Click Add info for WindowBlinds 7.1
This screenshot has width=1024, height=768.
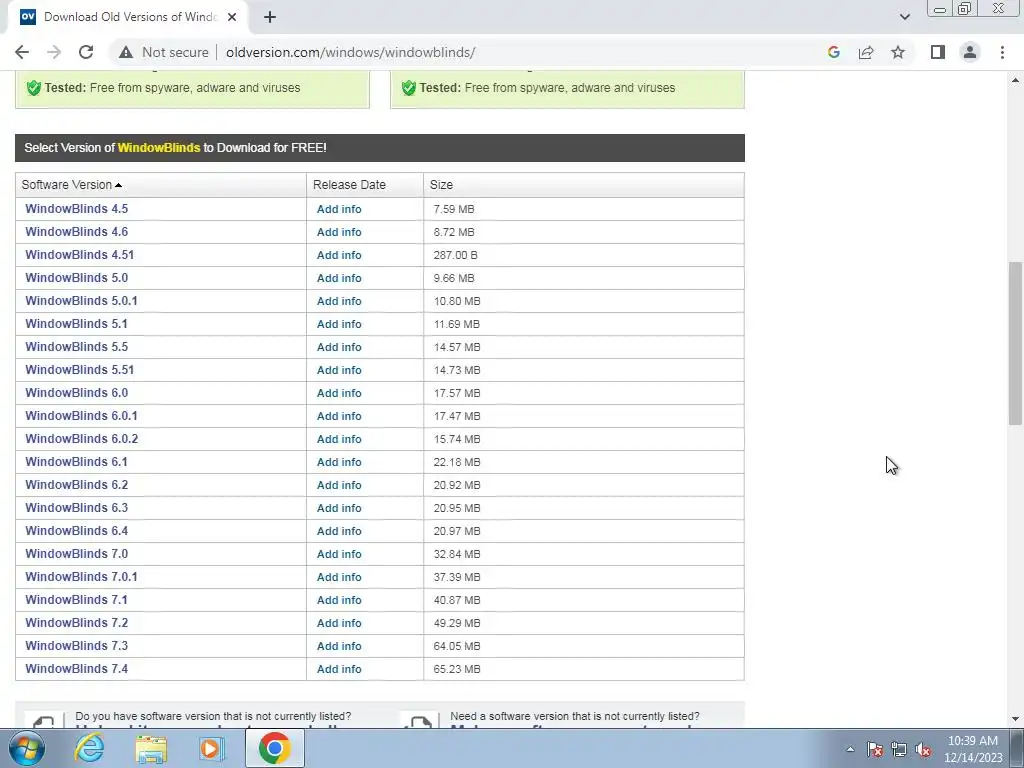coord(339,600)
